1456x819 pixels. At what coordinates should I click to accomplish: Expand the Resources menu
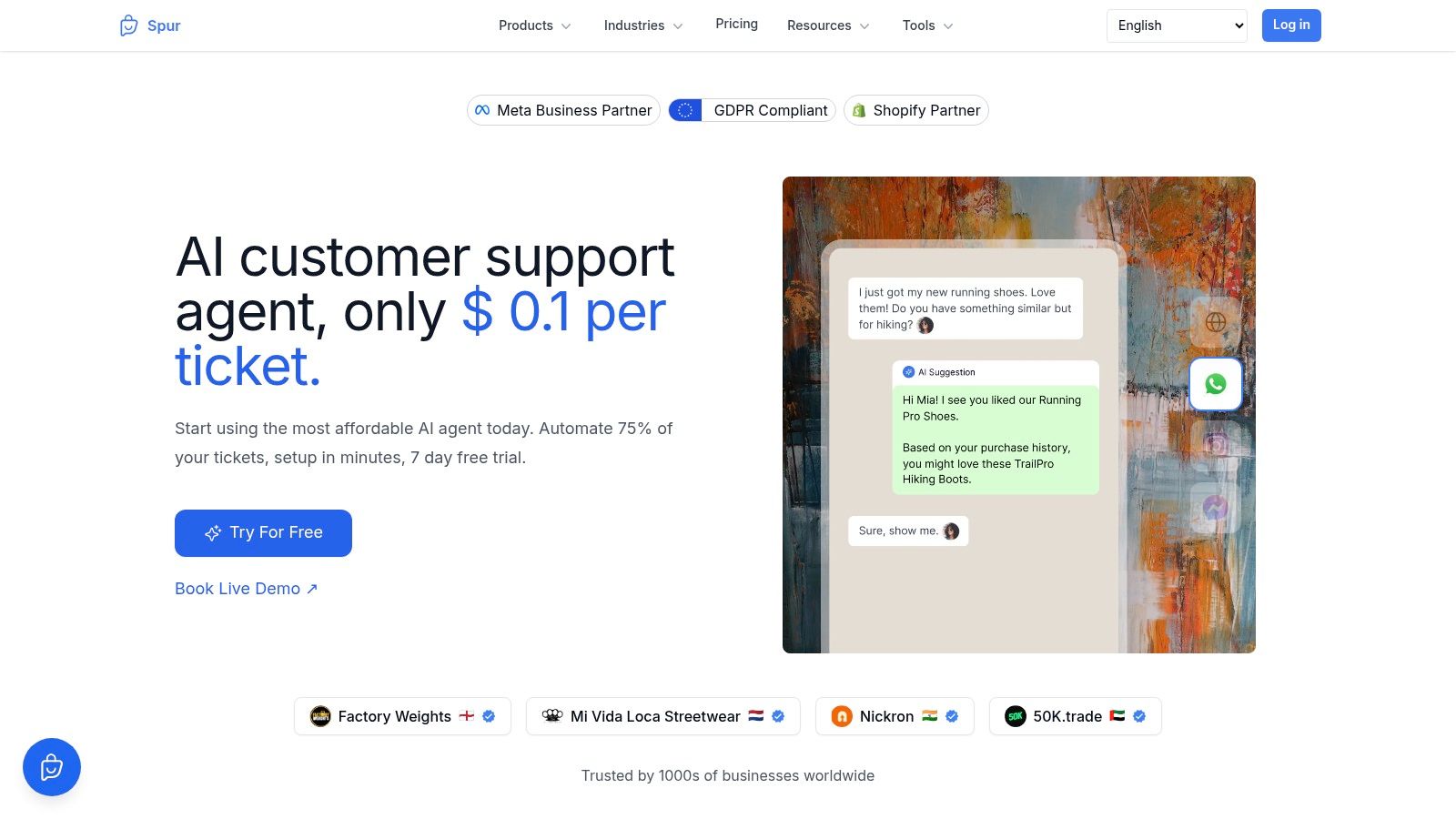pyautogui.click(x=828, y=25)
